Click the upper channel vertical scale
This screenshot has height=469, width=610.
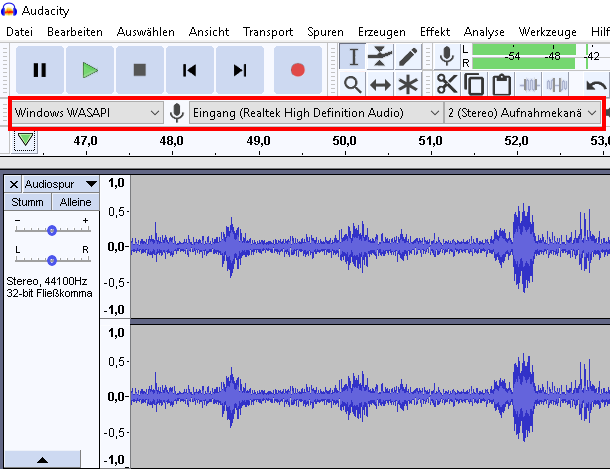(x=115, y=246)
